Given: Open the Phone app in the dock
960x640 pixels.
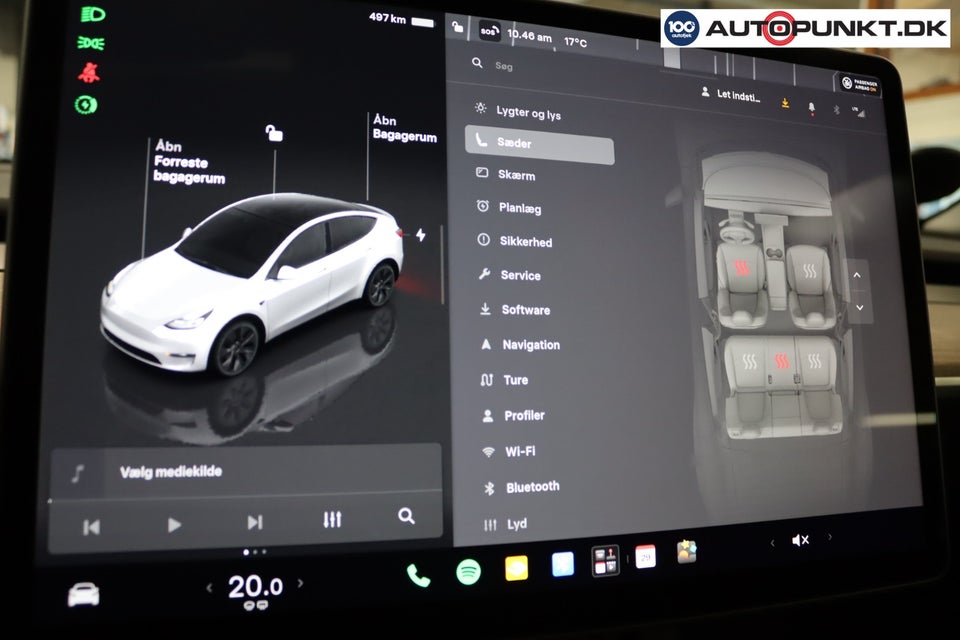Looking at the screenshot, I should (419, 575).
